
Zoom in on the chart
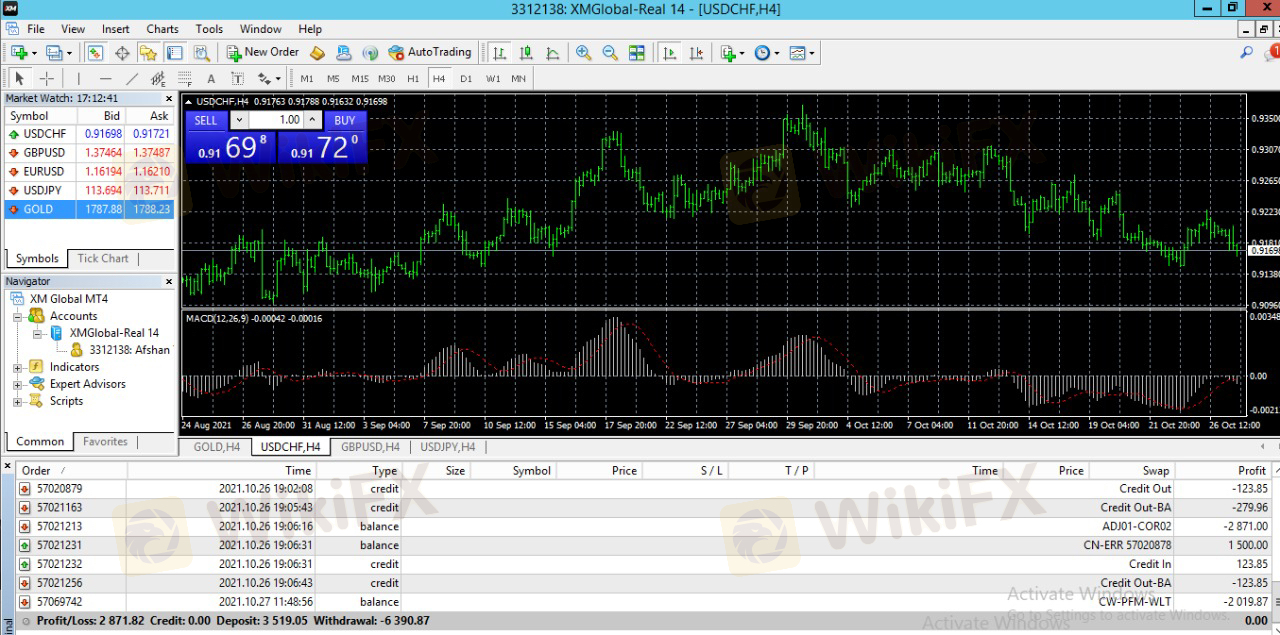(x=583, y=52)
